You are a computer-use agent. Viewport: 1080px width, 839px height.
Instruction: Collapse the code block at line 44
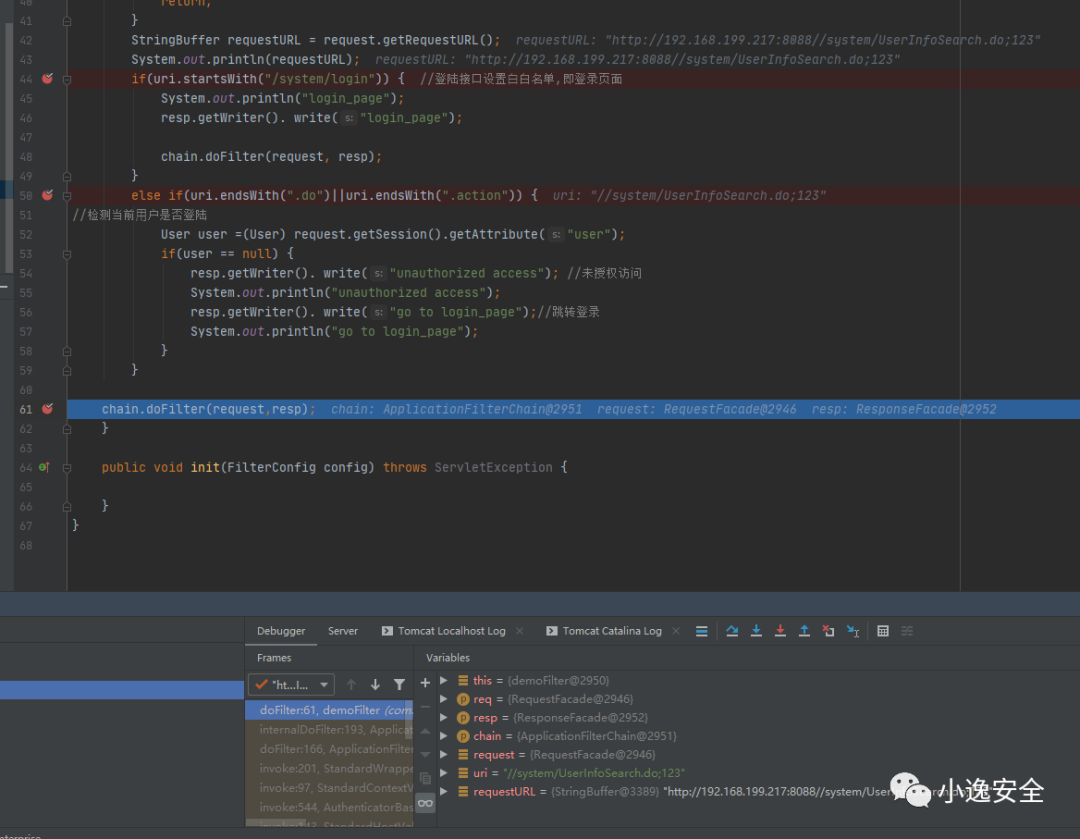67,79
